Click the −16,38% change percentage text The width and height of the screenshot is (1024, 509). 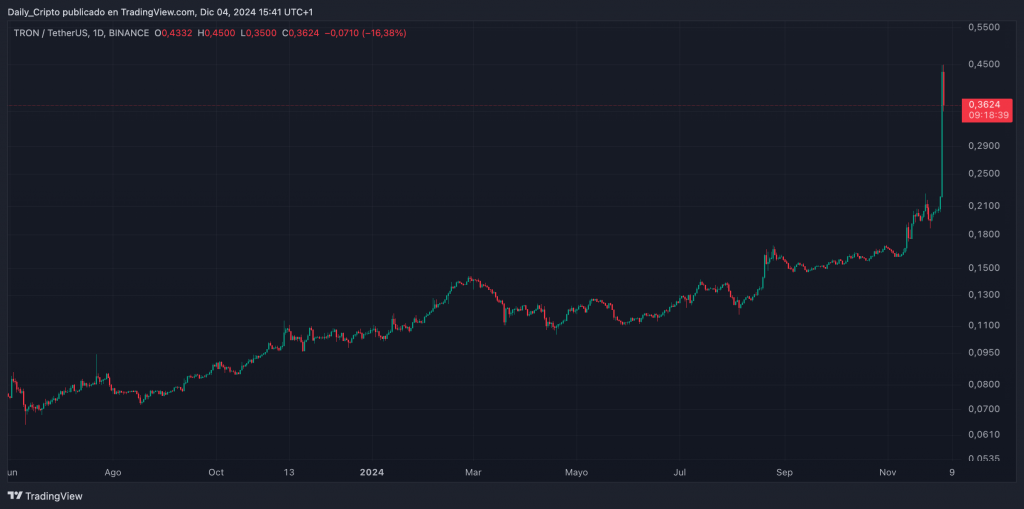(386, 33)
